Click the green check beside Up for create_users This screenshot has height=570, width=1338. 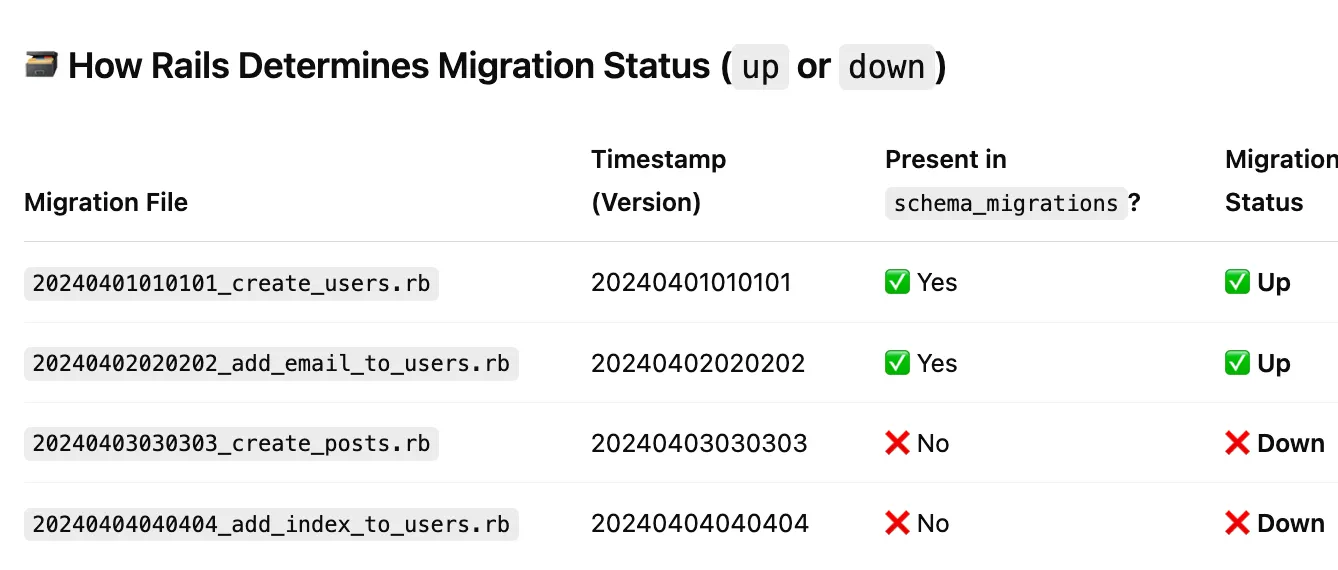[x=1237, y=283]
